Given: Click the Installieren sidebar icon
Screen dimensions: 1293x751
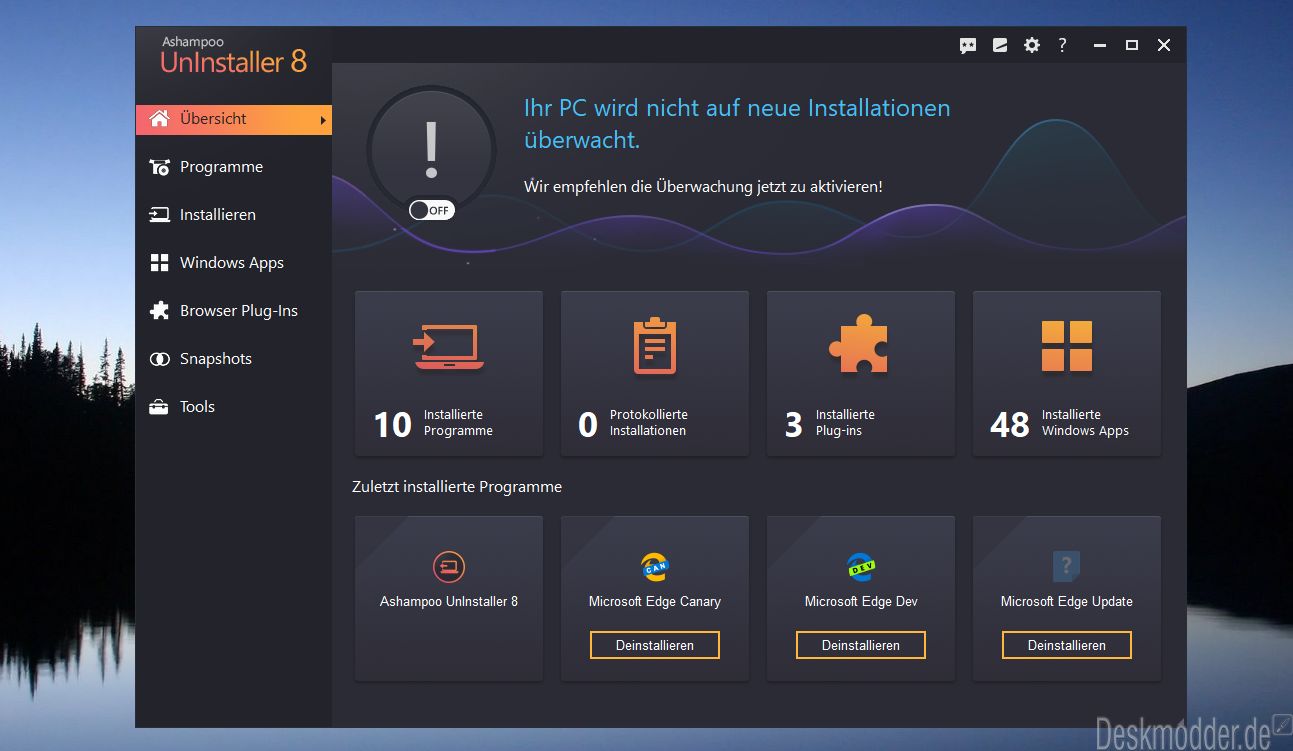Looking at the screenshot, I should coord(159,215).
